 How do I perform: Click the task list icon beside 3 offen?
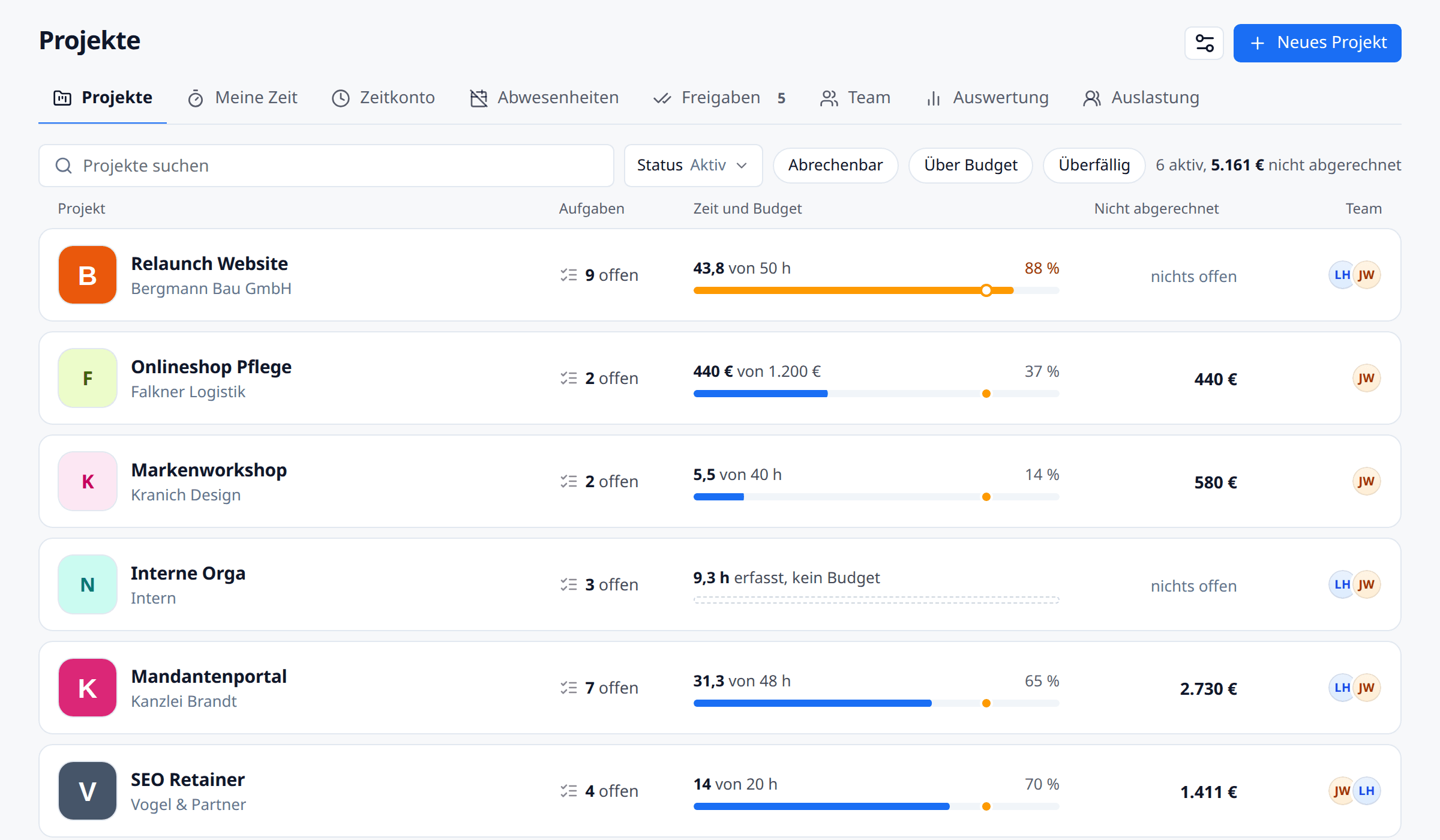[568, 584]
